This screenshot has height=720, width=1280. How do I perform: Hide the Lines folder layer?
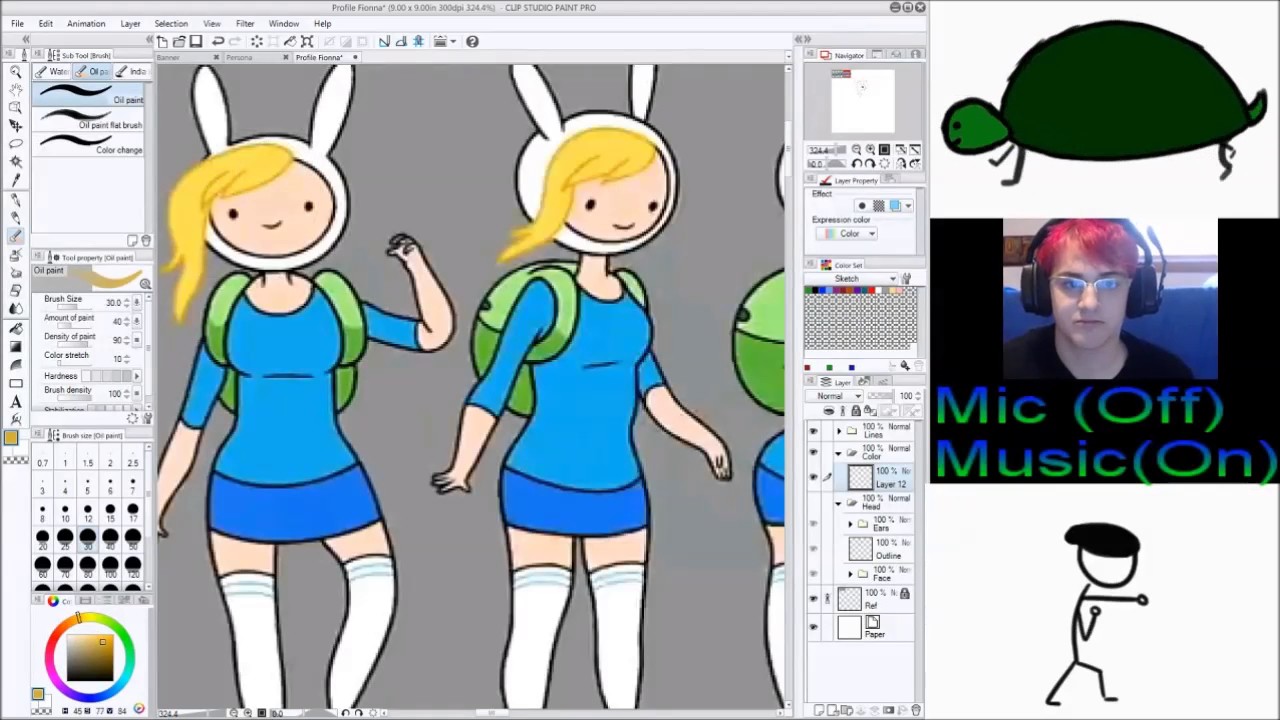pyautogui.click(x=813, y=431)
